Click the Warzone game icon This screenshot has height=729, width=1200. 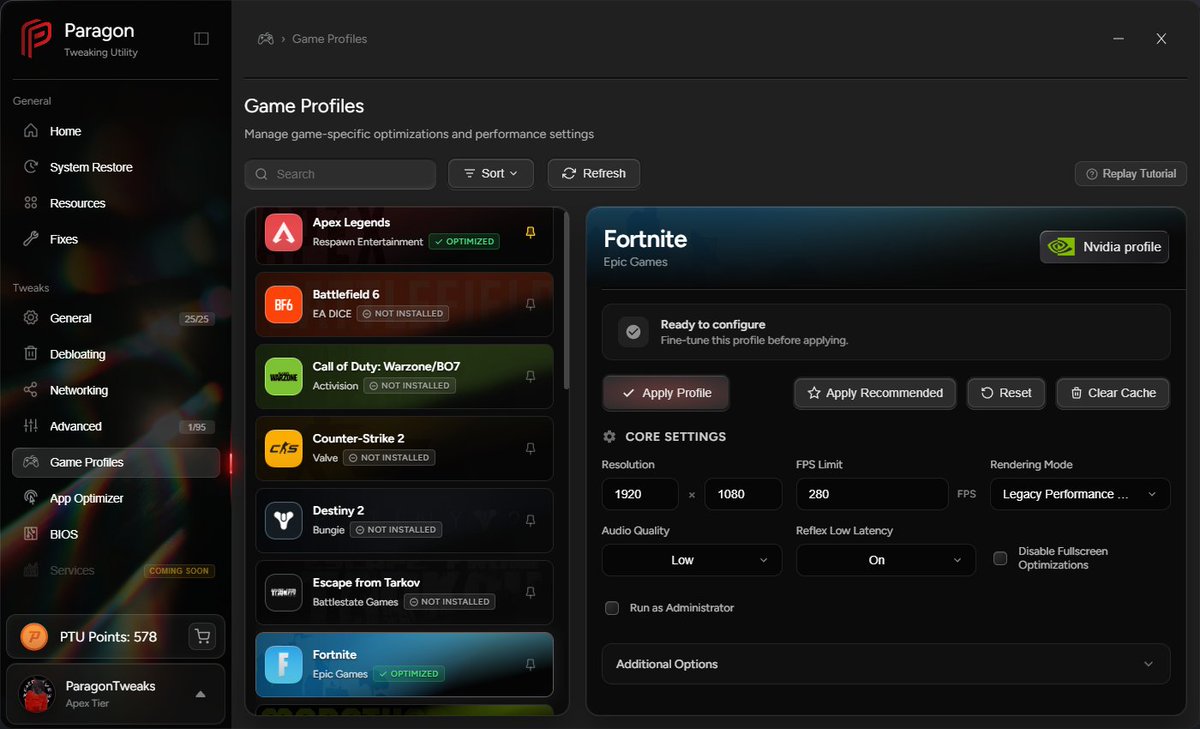284,376
